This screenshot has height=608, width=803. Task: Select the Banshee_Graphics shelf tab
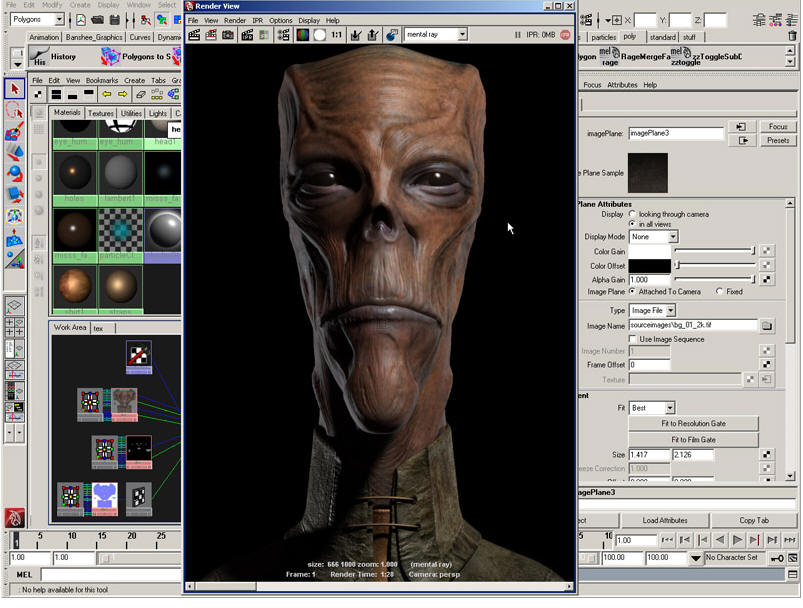(94, 37)
